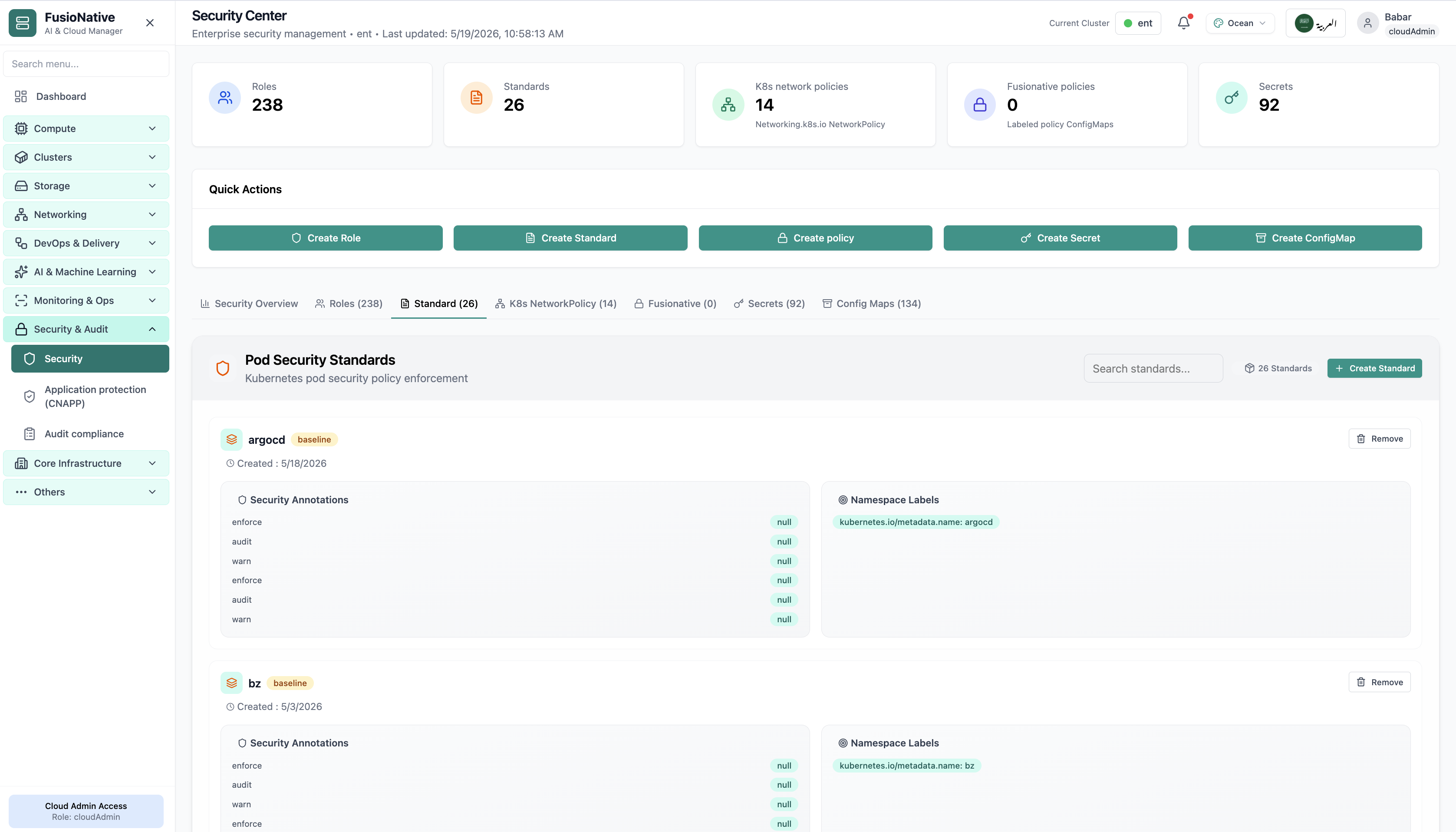This screenshot has height=832, width=1456.
Task: Expand the Others menu section
Action: point(86,492)
